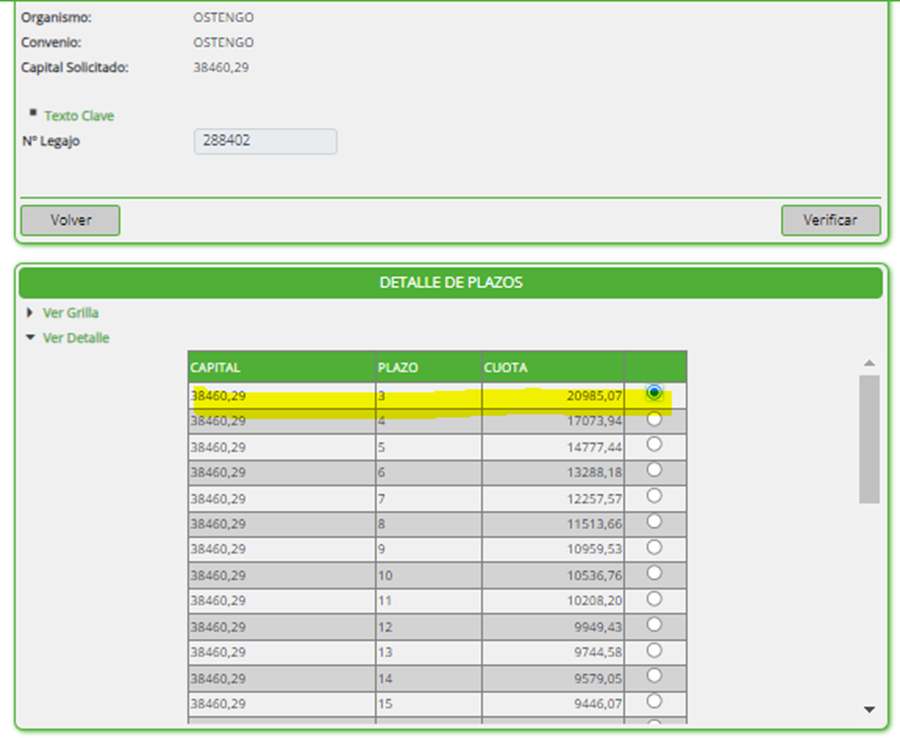Click the Texto Clave link
This screenshot has width=900, height=738.
tap(78, 116)
